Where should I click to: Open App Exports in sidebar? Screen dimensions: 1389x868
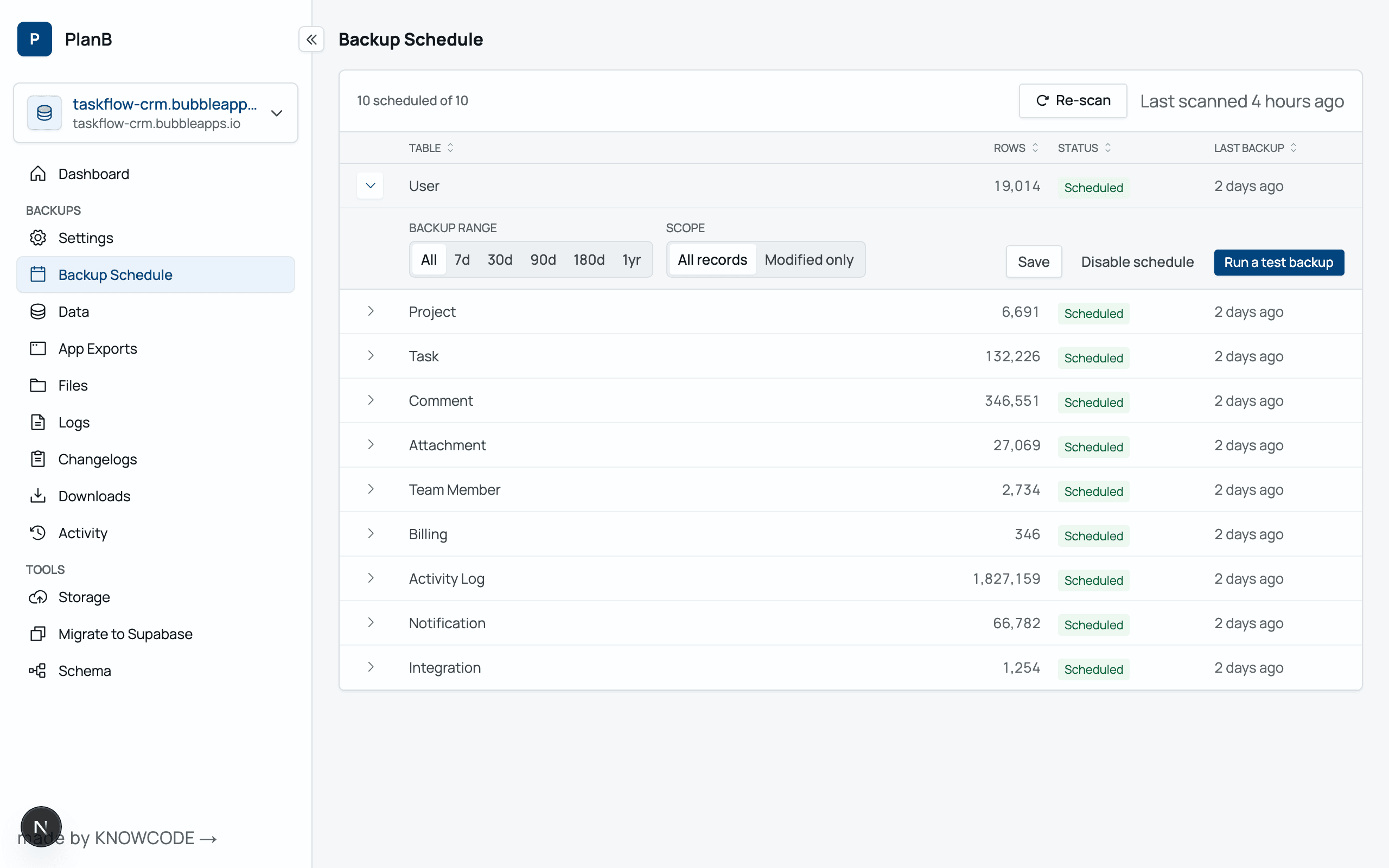pyautogui.click(x=156, y=348)
